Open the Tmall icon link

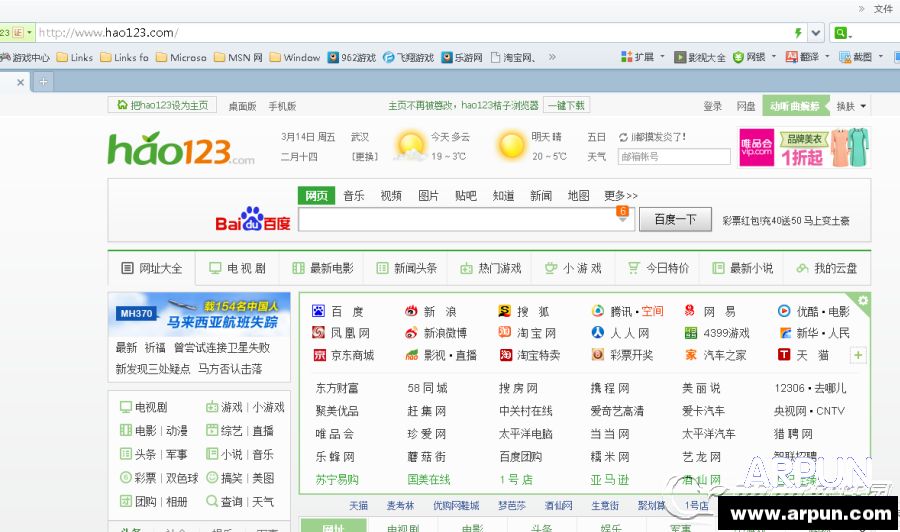coord(783,355)
